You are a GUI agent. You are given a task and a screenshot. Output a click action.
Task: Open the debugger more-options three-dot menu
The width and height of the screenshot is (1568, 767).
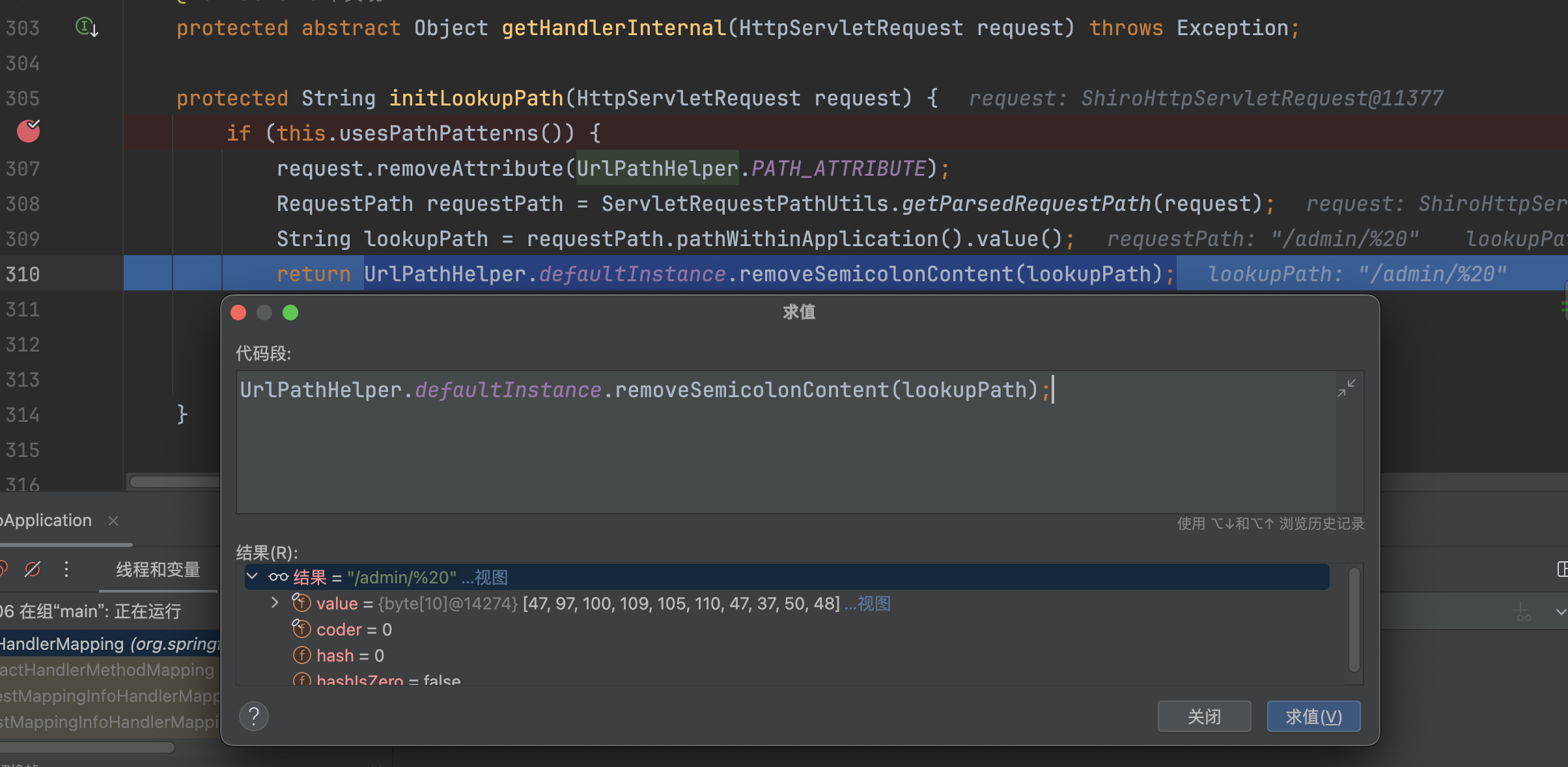pos(66,569)
